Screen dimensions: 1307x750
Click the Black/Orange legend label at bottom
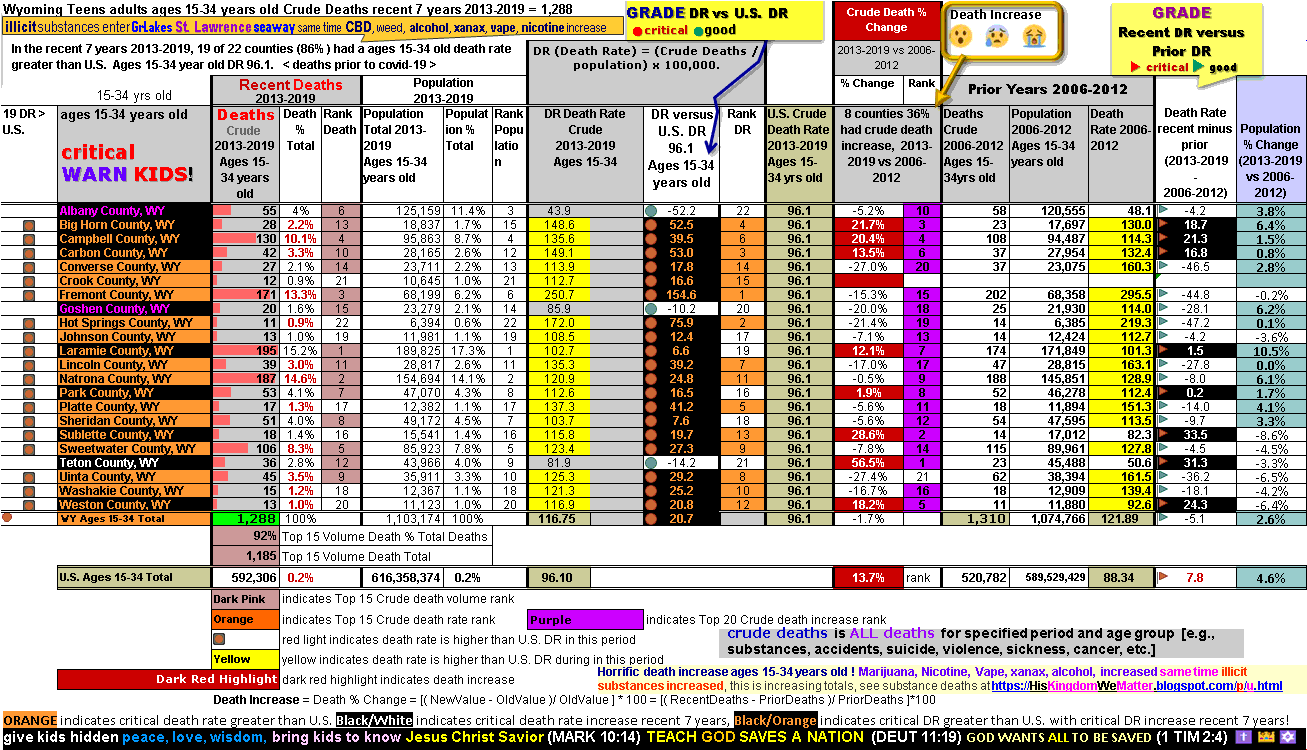pyautogui.click(x=774, y=721)
